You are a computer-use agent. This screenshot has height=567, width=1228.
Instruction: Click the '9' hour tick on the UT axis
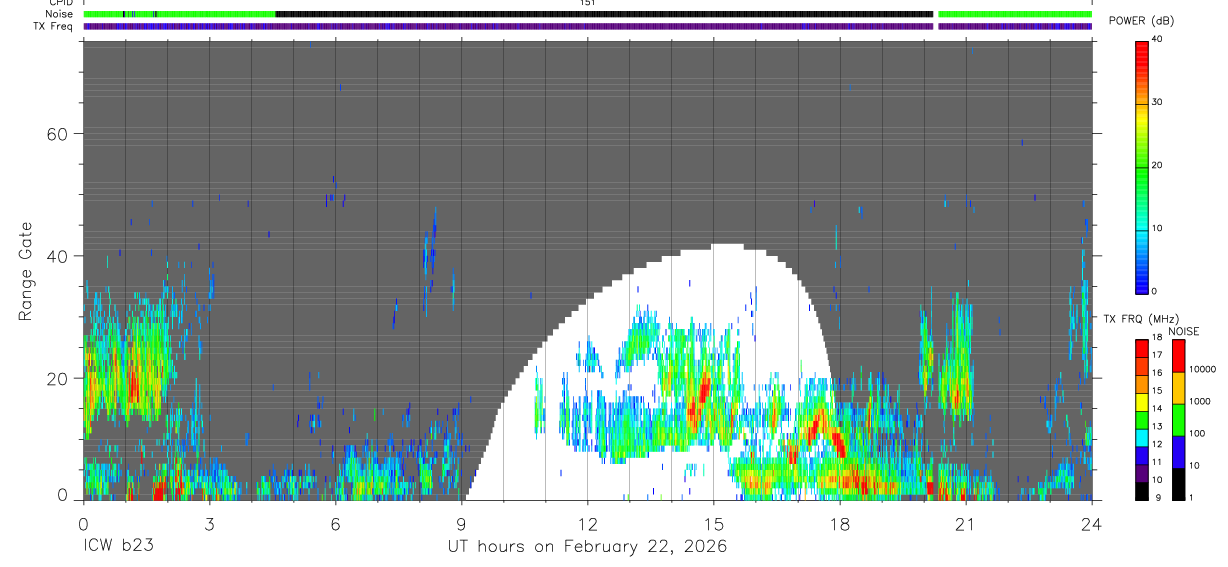[x=461, y=523]
